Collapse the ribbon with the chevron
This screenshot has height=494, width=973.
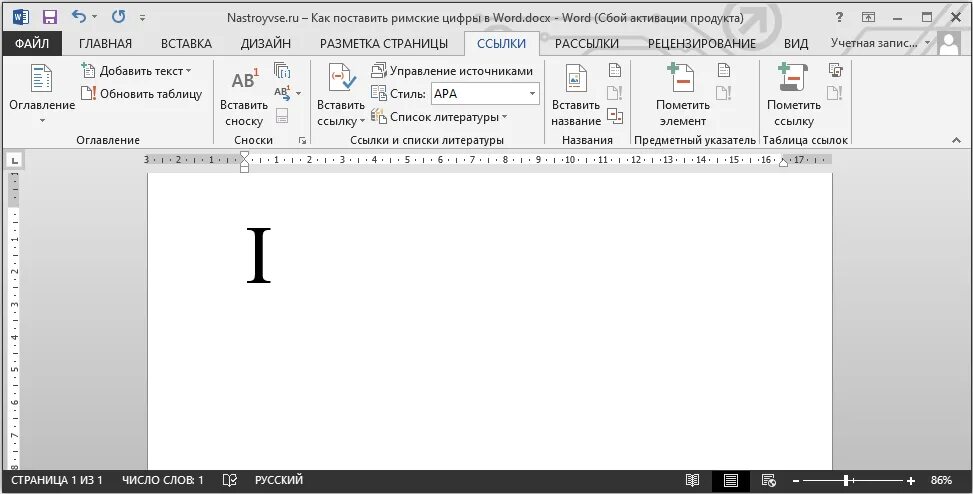[956, 141]
